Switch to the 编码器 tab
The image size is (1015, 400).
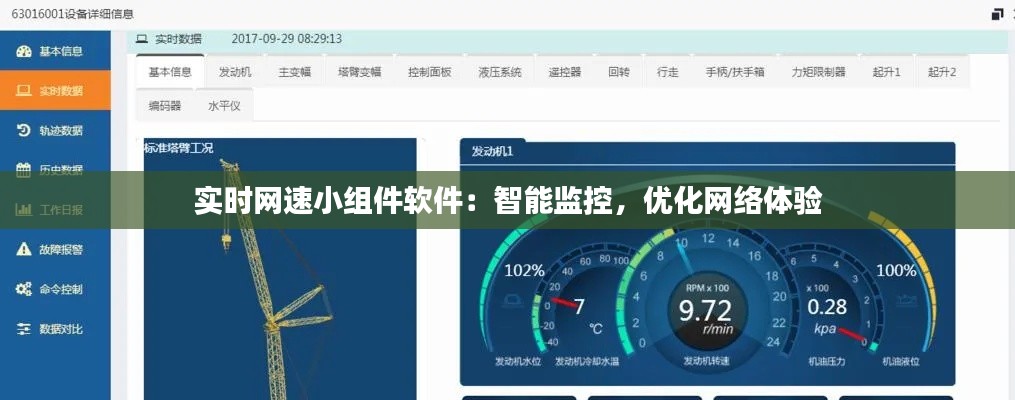(x=165, y=106)
